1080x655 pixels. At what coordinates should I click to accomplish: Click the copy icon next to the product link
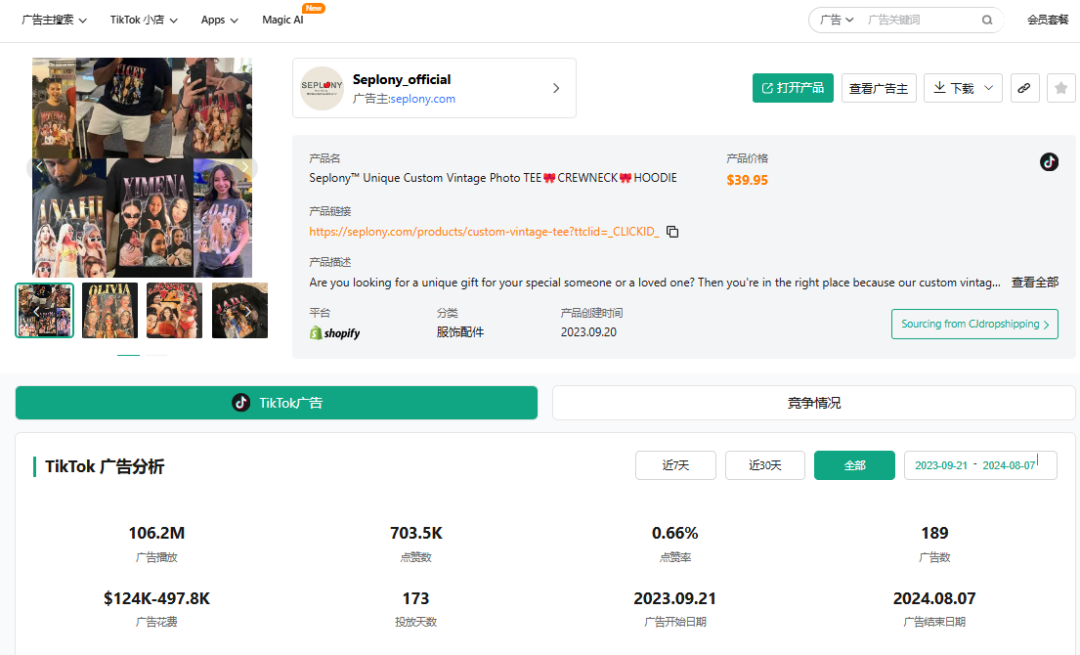(672, 231)
